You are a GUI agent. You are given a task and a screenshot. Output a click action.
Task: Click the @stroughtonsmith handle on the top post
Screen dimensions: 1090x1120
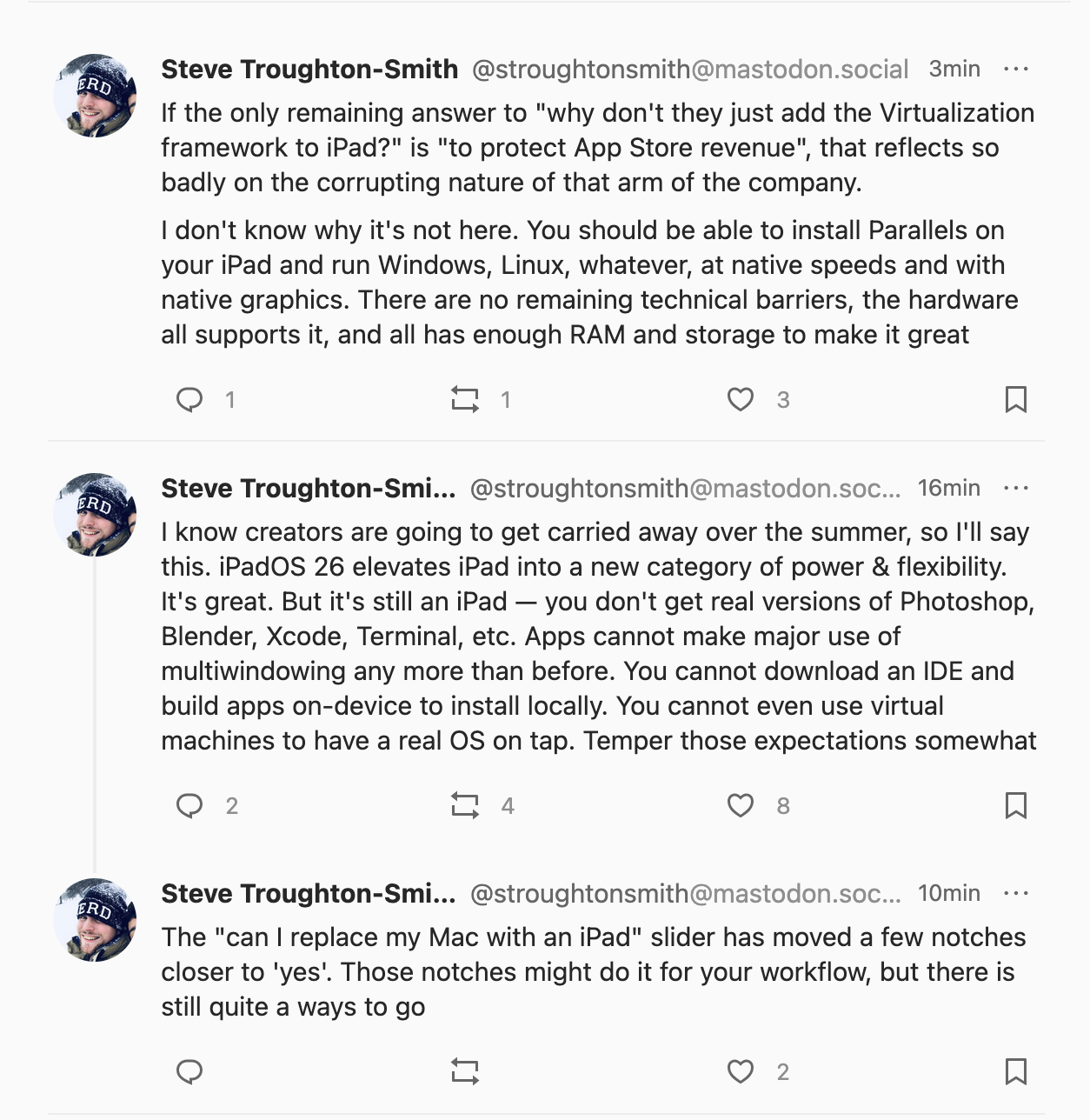click(689, 69)
